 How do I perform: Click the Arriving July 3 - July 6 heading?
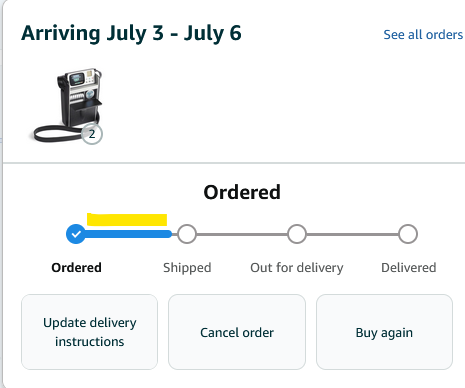point(131,33)
